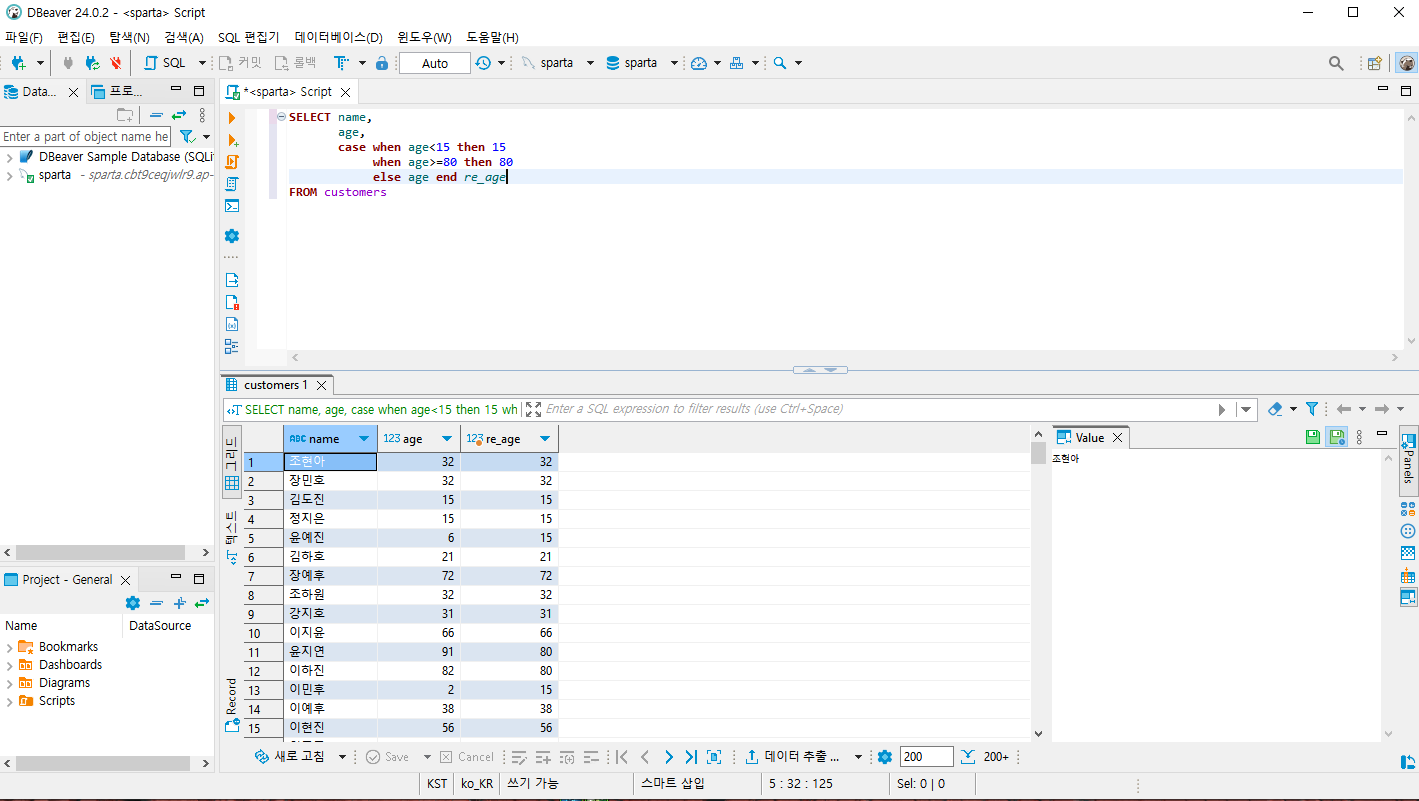
Task: Click the lock icon in the main toolbar
Action: click(x=381, y=63)
